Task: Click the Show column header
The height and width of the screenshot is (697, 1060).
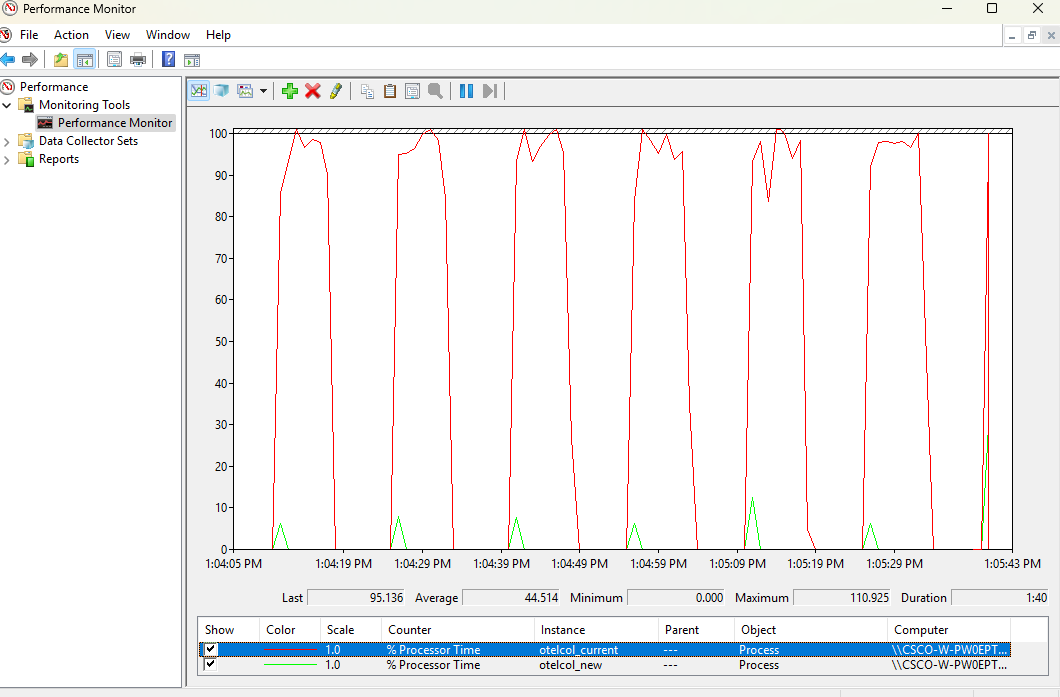Action: (228, 629)
